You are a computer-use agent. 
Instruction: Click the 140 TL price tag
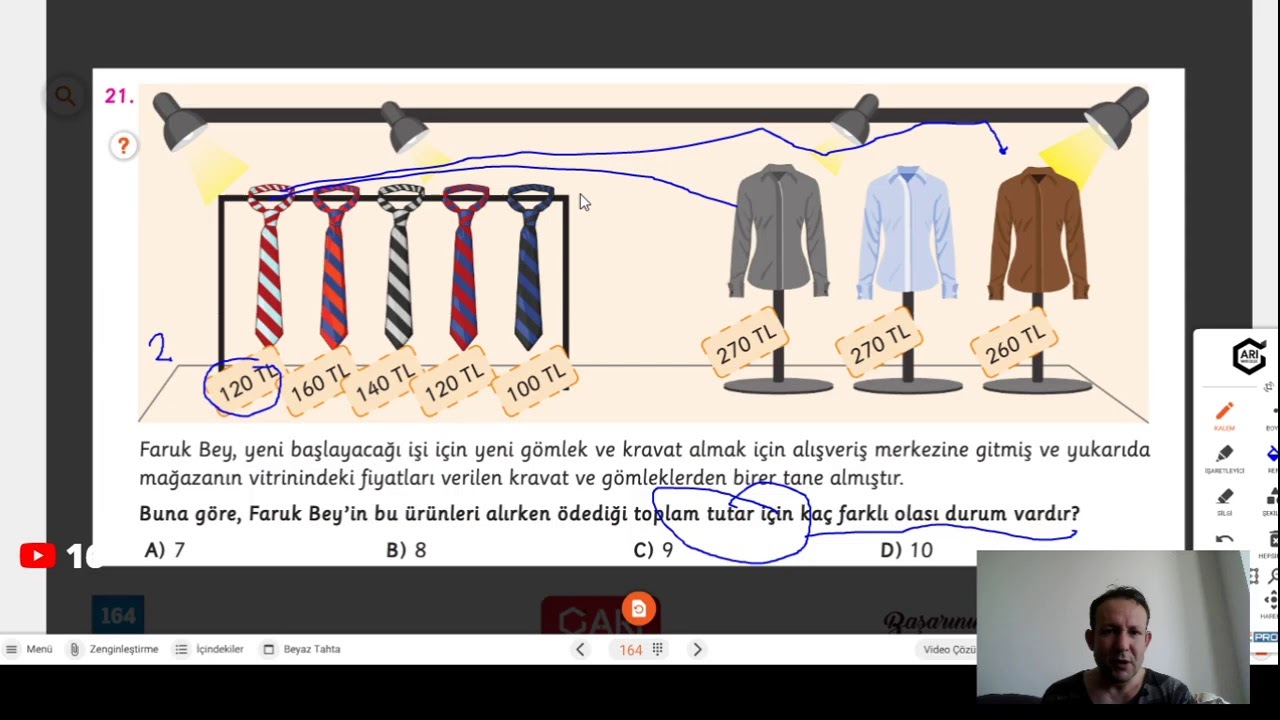(x=385, y=381)
